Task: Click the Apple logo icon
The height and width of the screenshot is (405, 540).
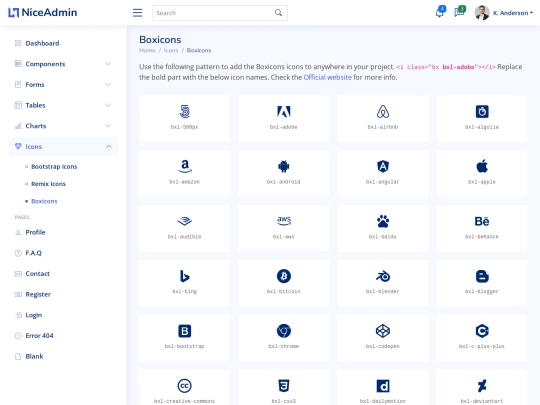Action: tap(482, 166)
